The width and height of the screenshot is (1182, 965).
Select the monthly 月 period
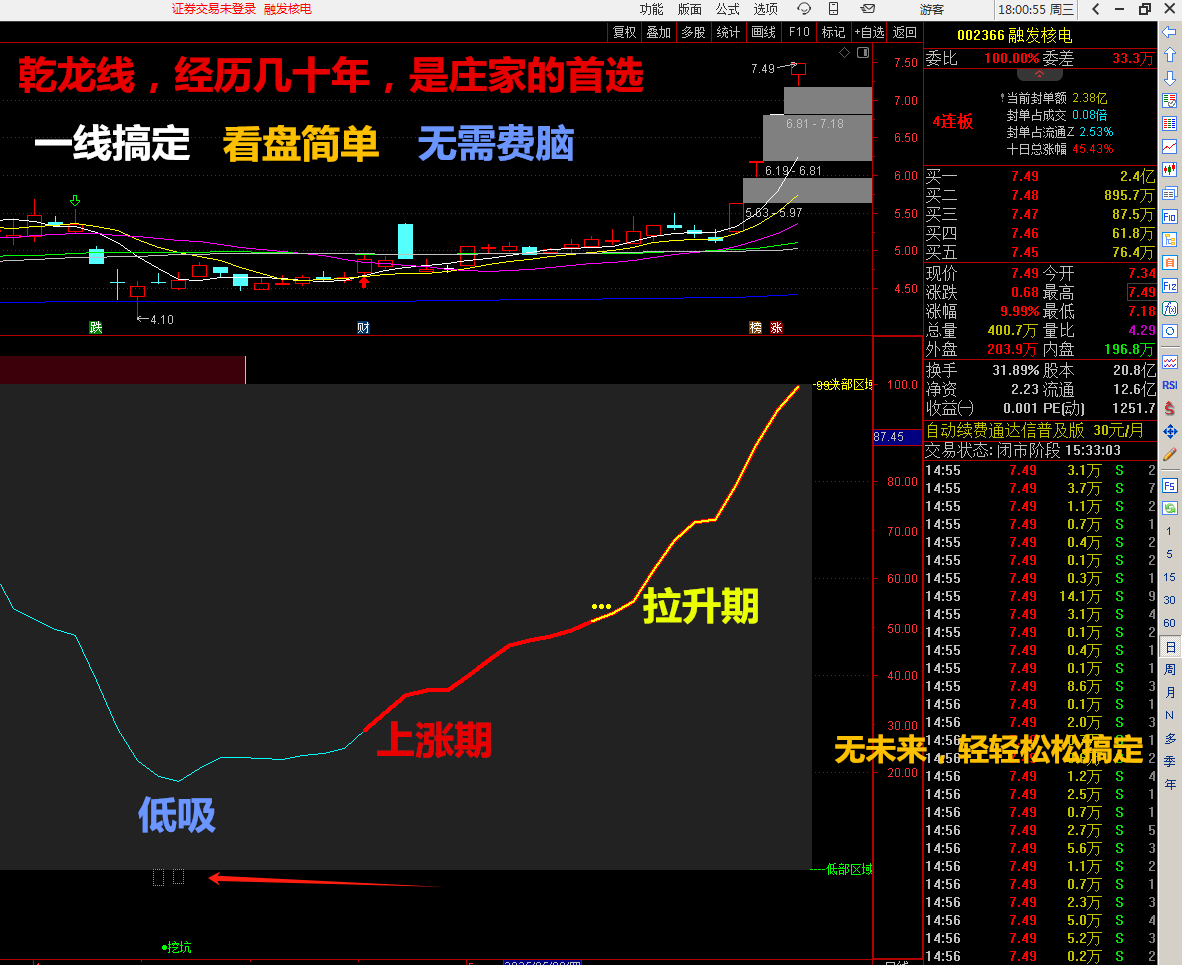(x=1169, y=692)
